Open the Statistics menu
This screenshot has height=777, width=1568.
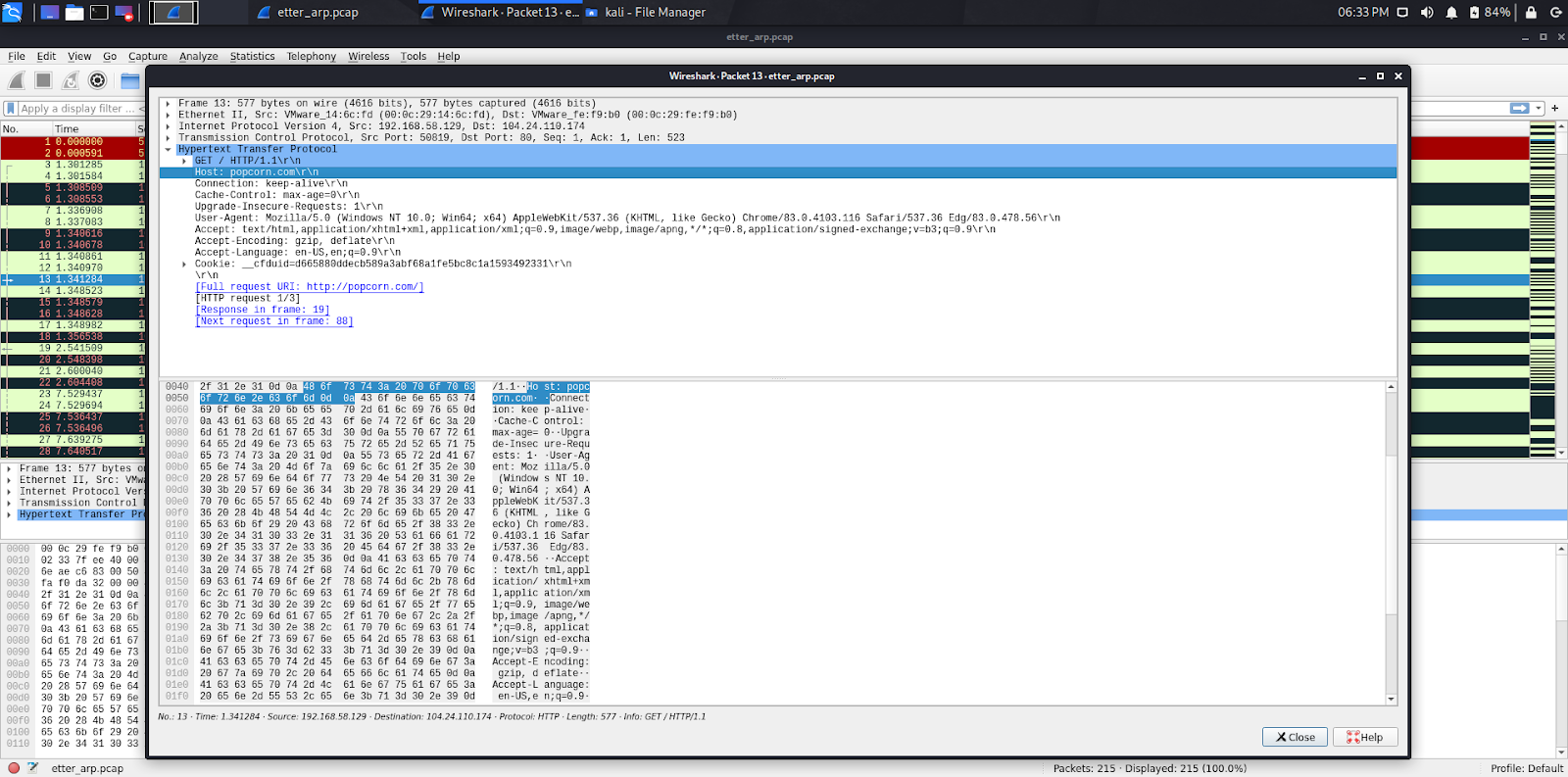pos(252,56)
